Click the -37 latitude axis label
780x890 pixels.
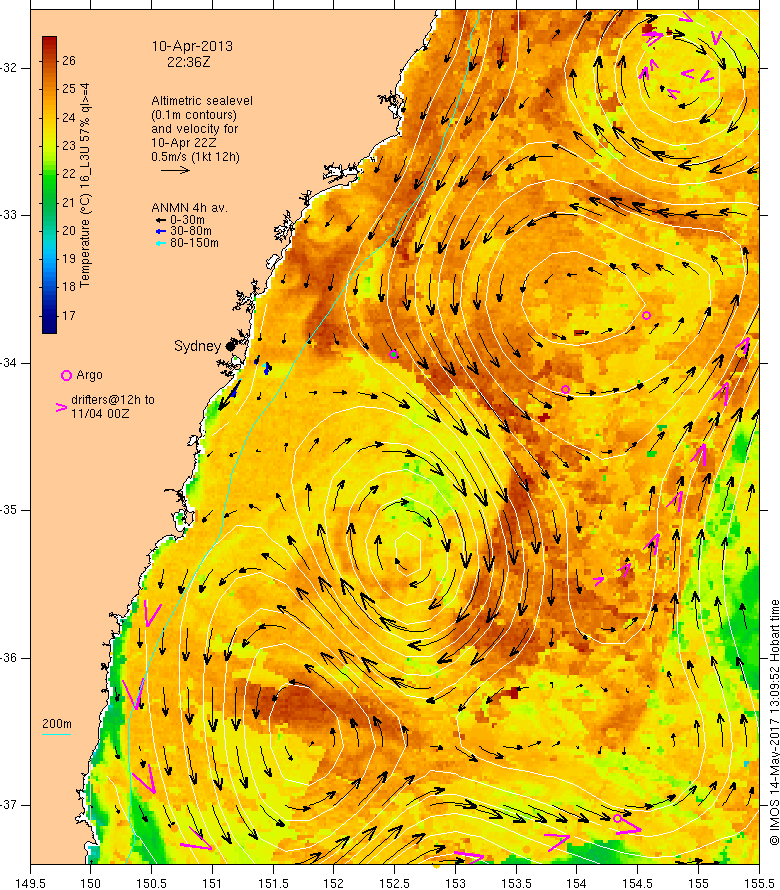tap(9, 805)
